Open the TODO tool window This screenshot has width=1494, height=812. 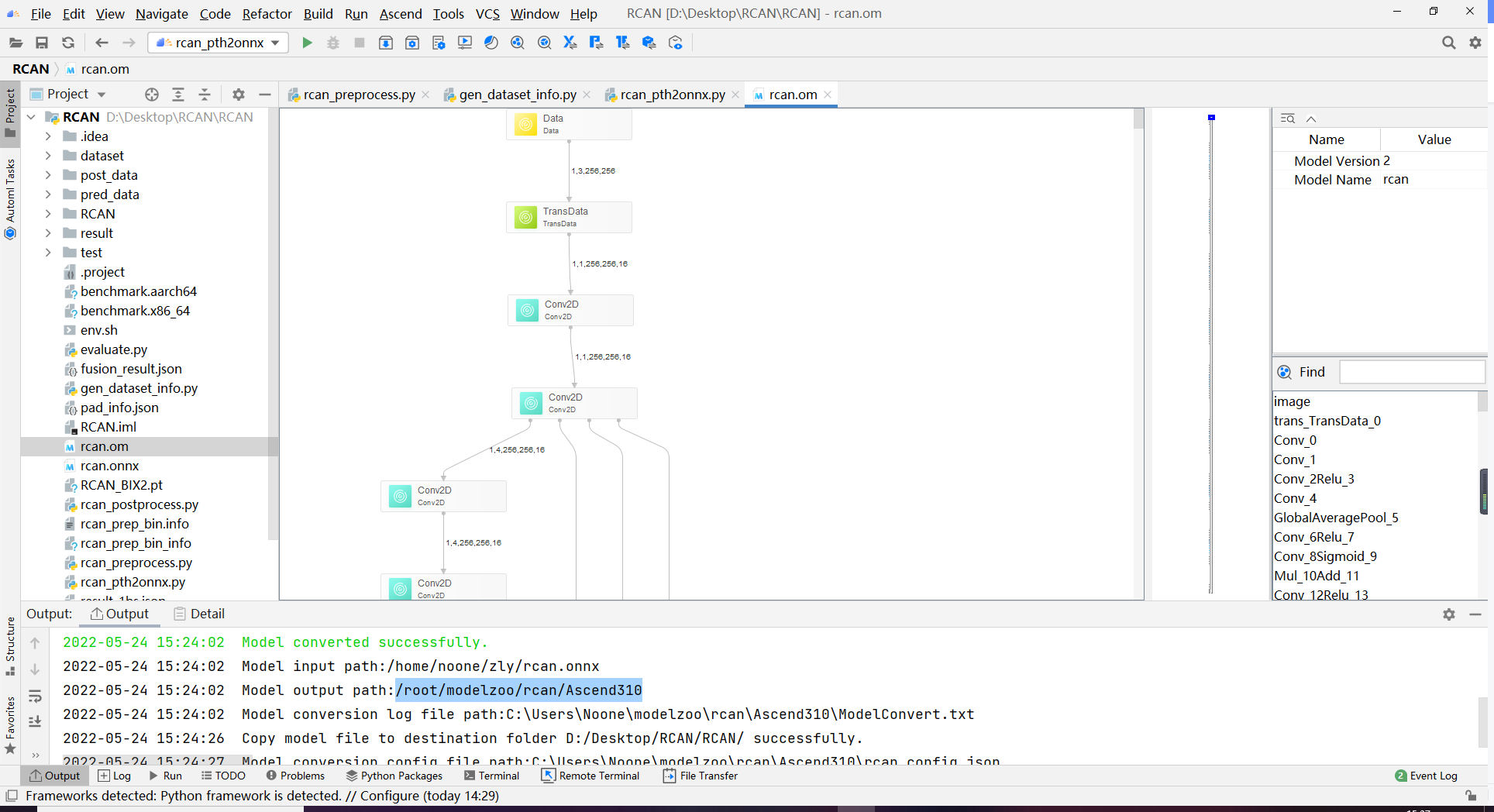coord(223,776)
